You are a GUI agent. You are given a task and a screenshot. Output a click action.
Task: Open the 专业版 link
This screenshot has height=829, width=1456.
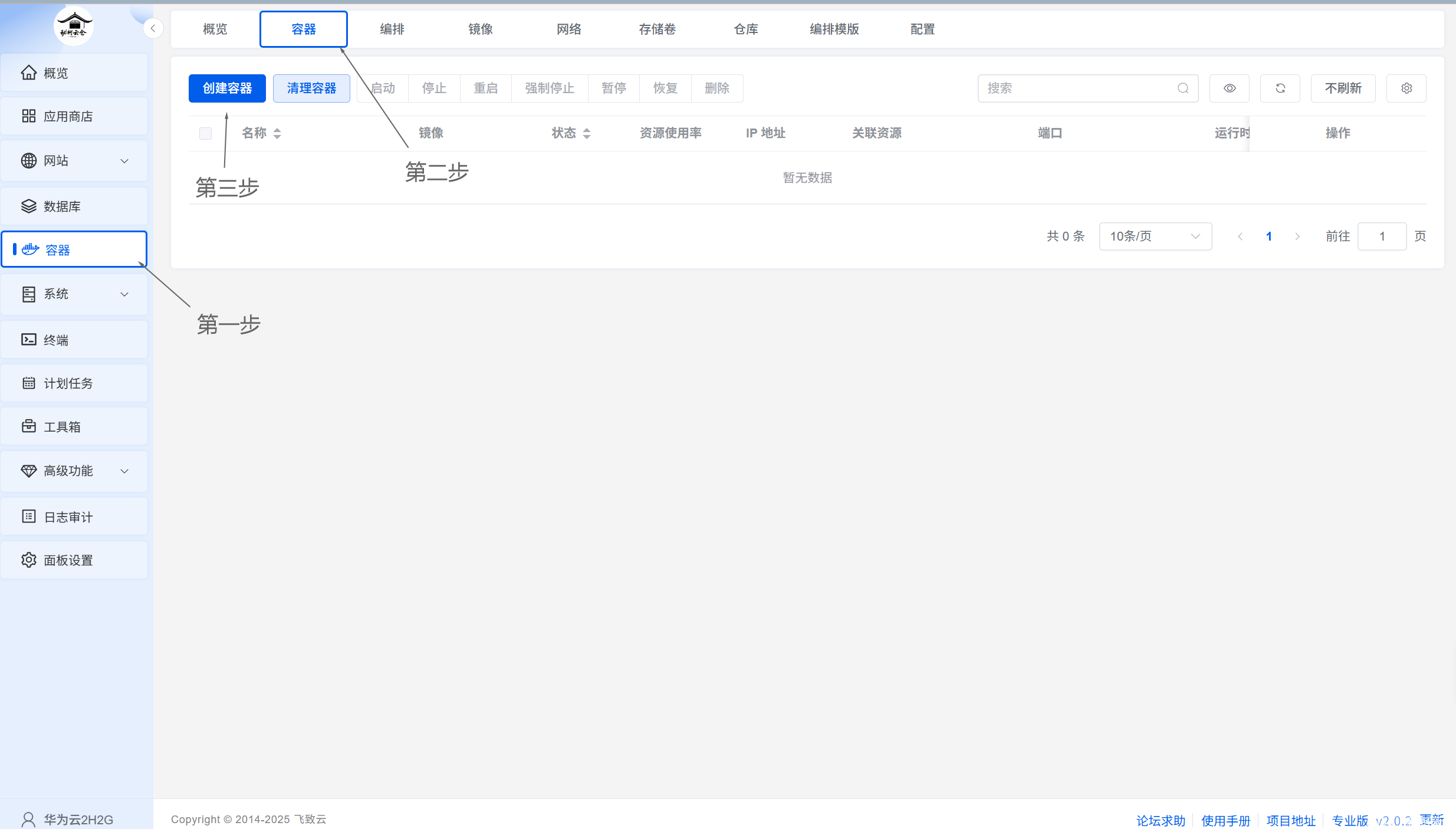pyautogui.click(x=1350, y=820)
